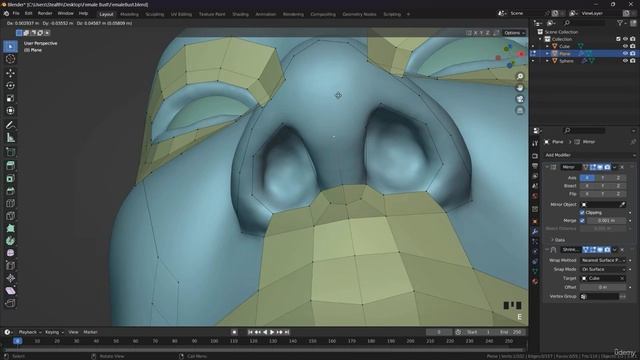Switch perspective/orthographic grid icon in viewport
640x360 pixels.
(520, 111)
